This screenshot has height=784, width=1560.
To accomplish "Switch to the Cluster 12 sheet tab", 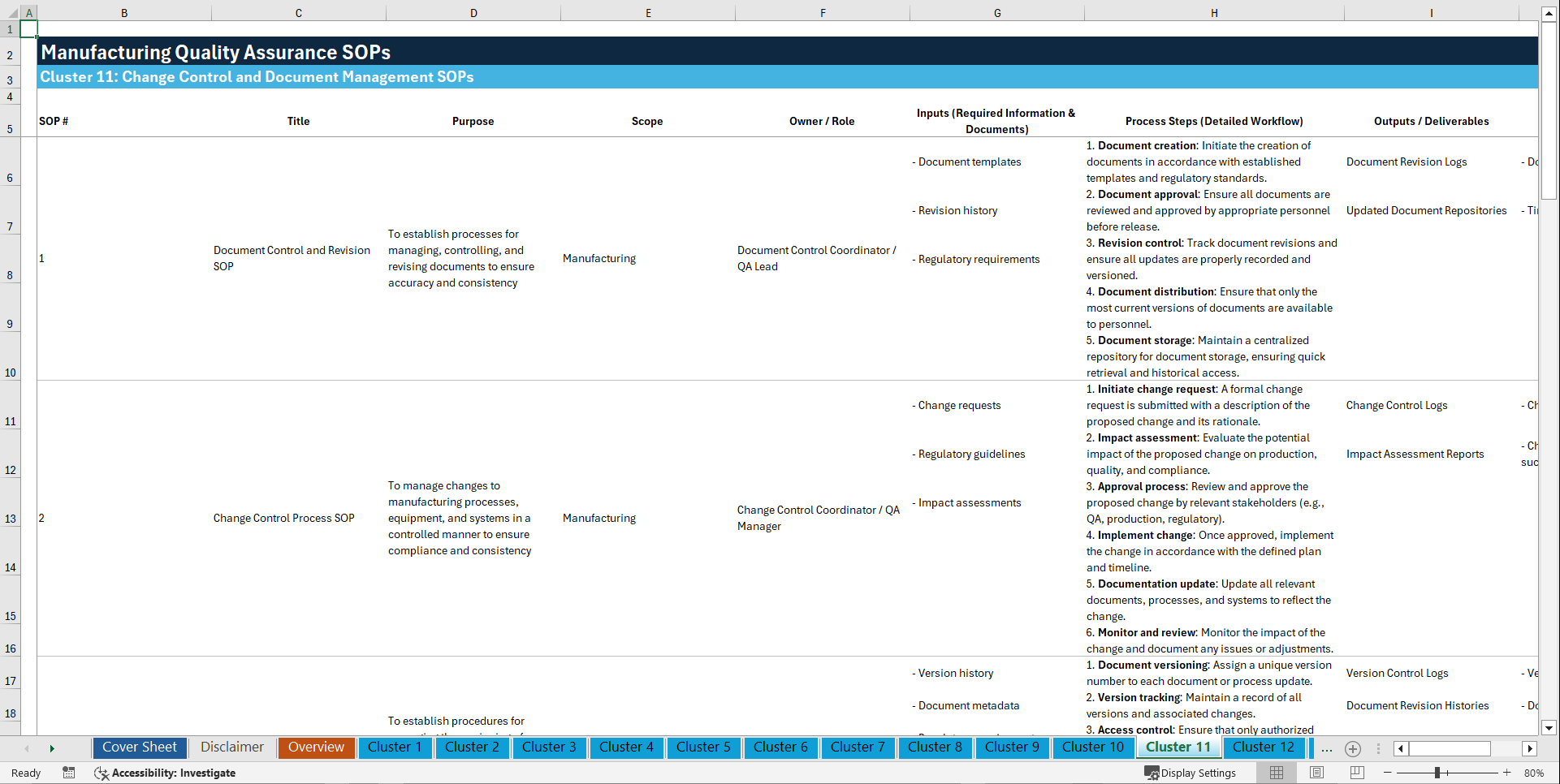I will (1264, 747).
